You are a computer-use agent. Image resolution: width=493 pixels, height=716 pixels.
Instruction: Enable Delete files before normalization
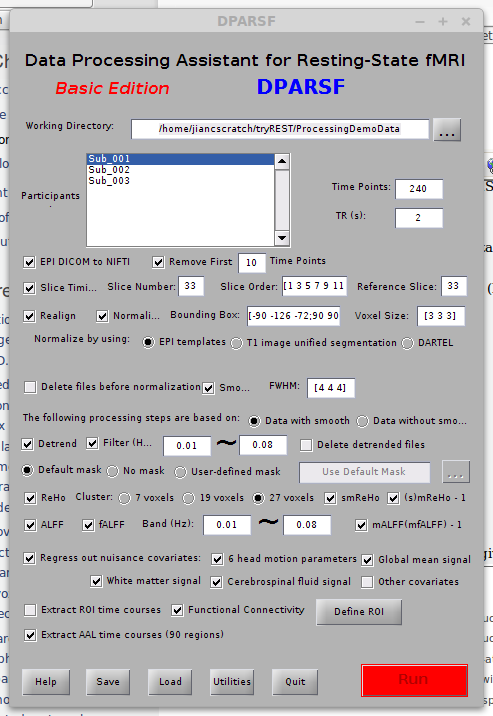pos(30,387)
